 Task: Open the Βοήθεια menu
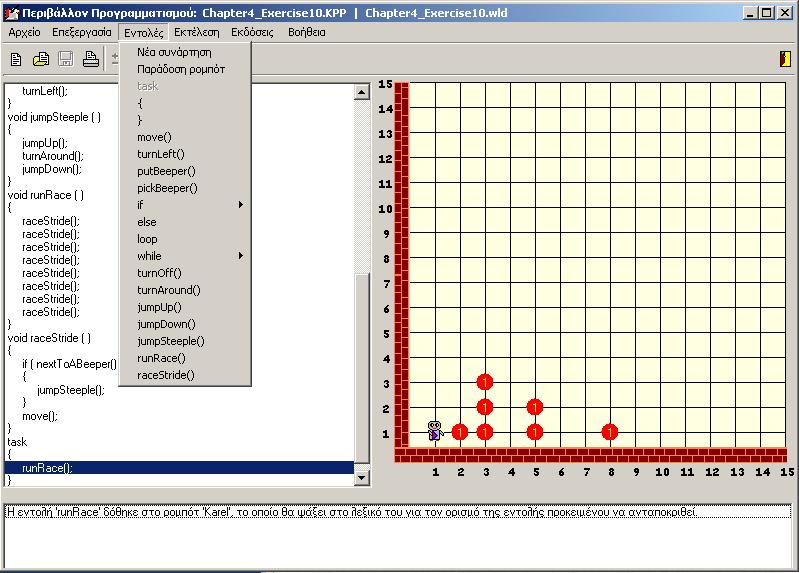click(307, 33)
